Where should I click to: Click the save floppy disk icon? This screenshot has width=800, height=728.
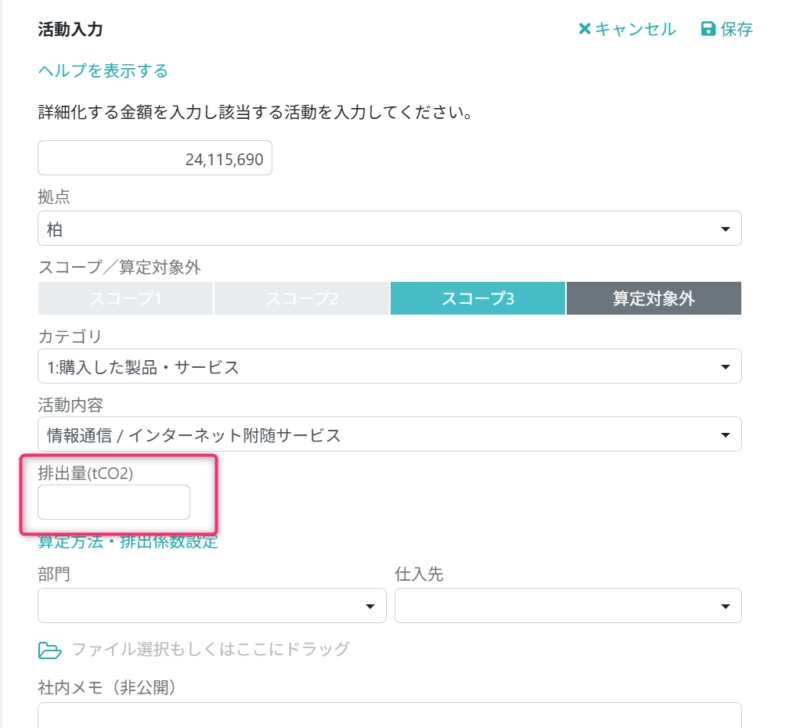point(709,30)
